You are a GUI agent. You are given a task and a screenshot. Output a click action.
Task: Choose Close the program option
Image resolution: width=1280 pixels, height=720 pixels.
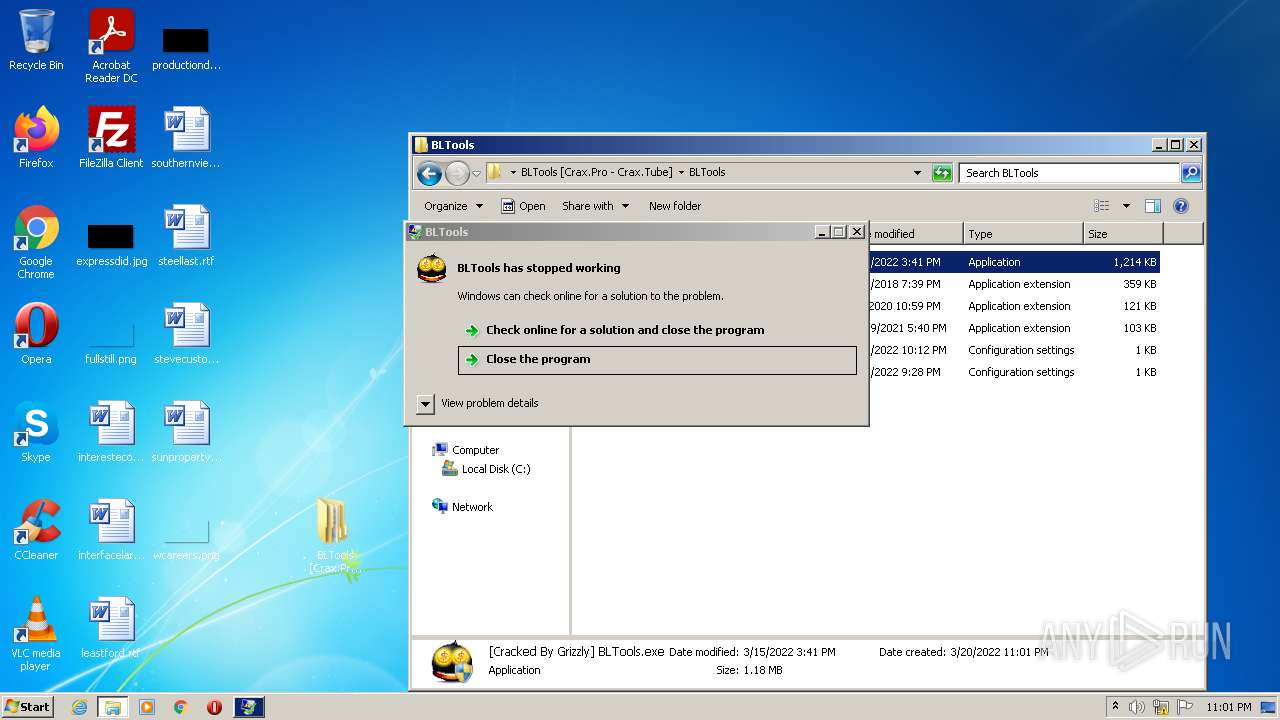(657, 360)
